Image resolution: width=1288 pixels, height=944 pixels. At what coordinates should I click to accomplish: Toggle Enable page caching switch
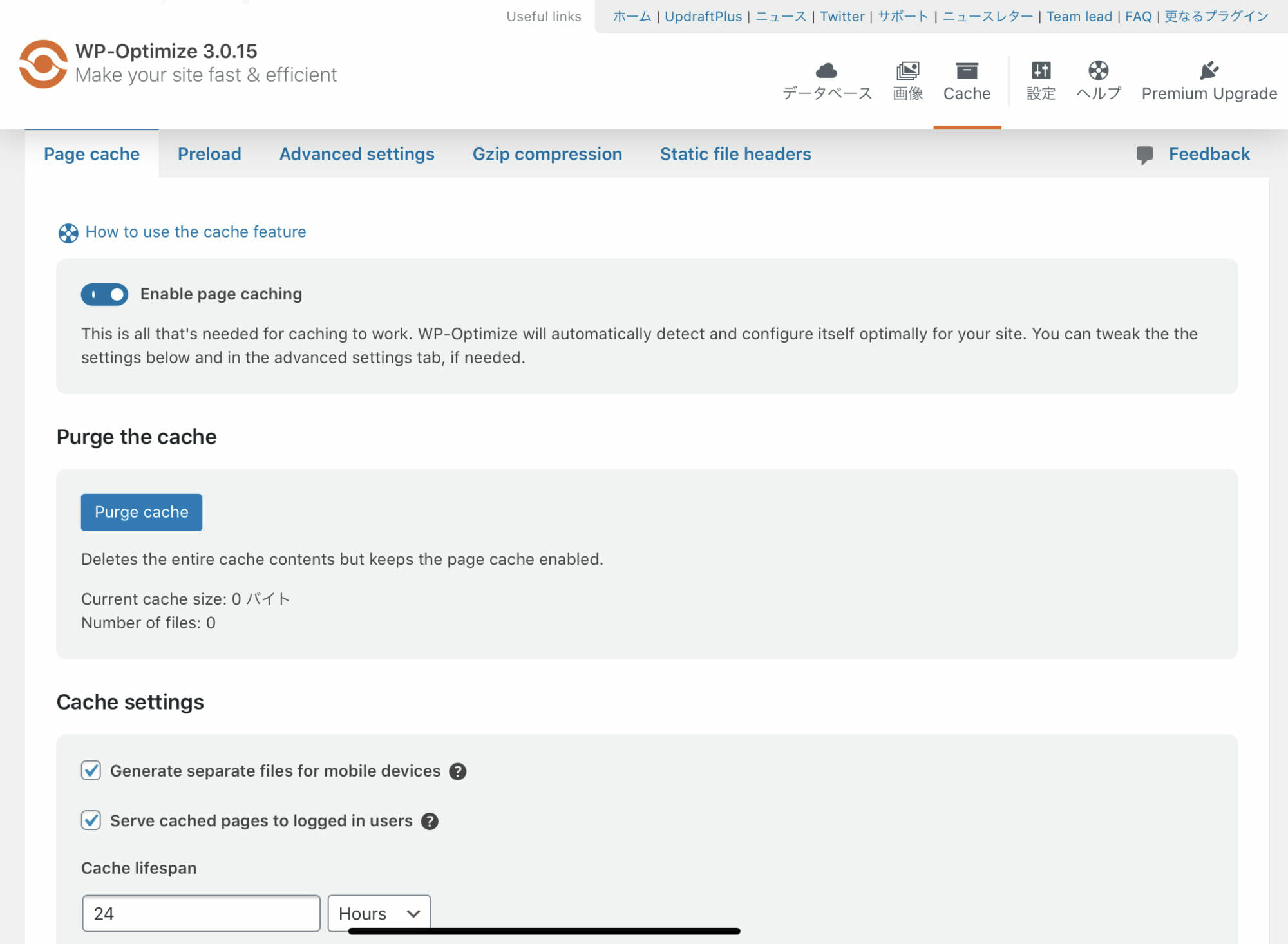tap(104, 294)
